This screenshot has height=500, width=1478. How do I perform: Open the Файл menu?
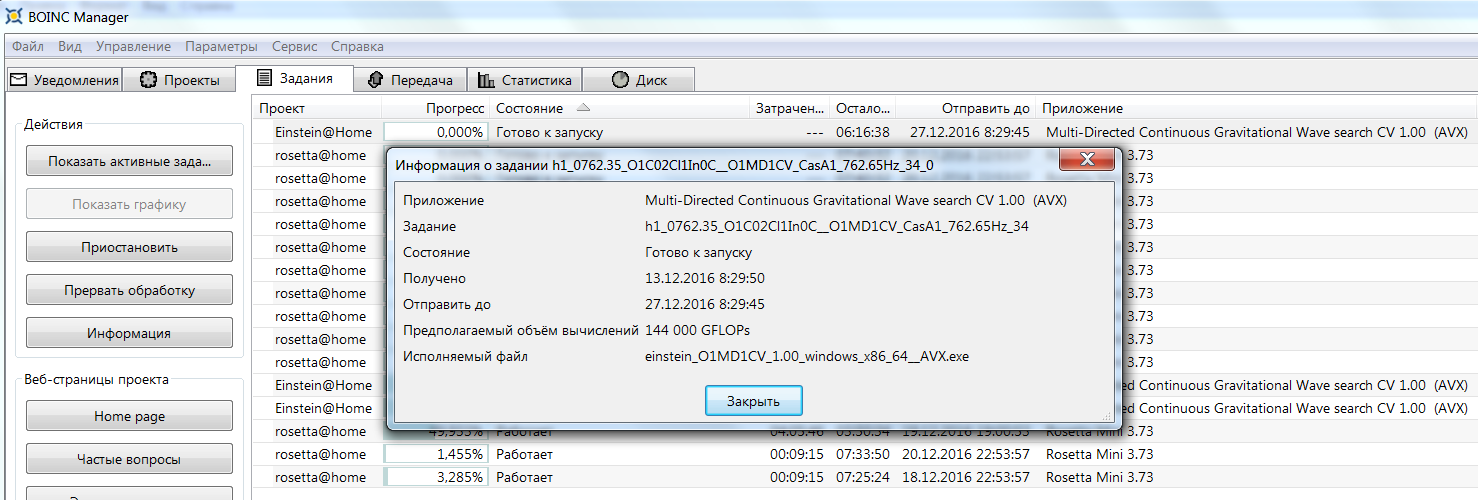pos(28,46)
